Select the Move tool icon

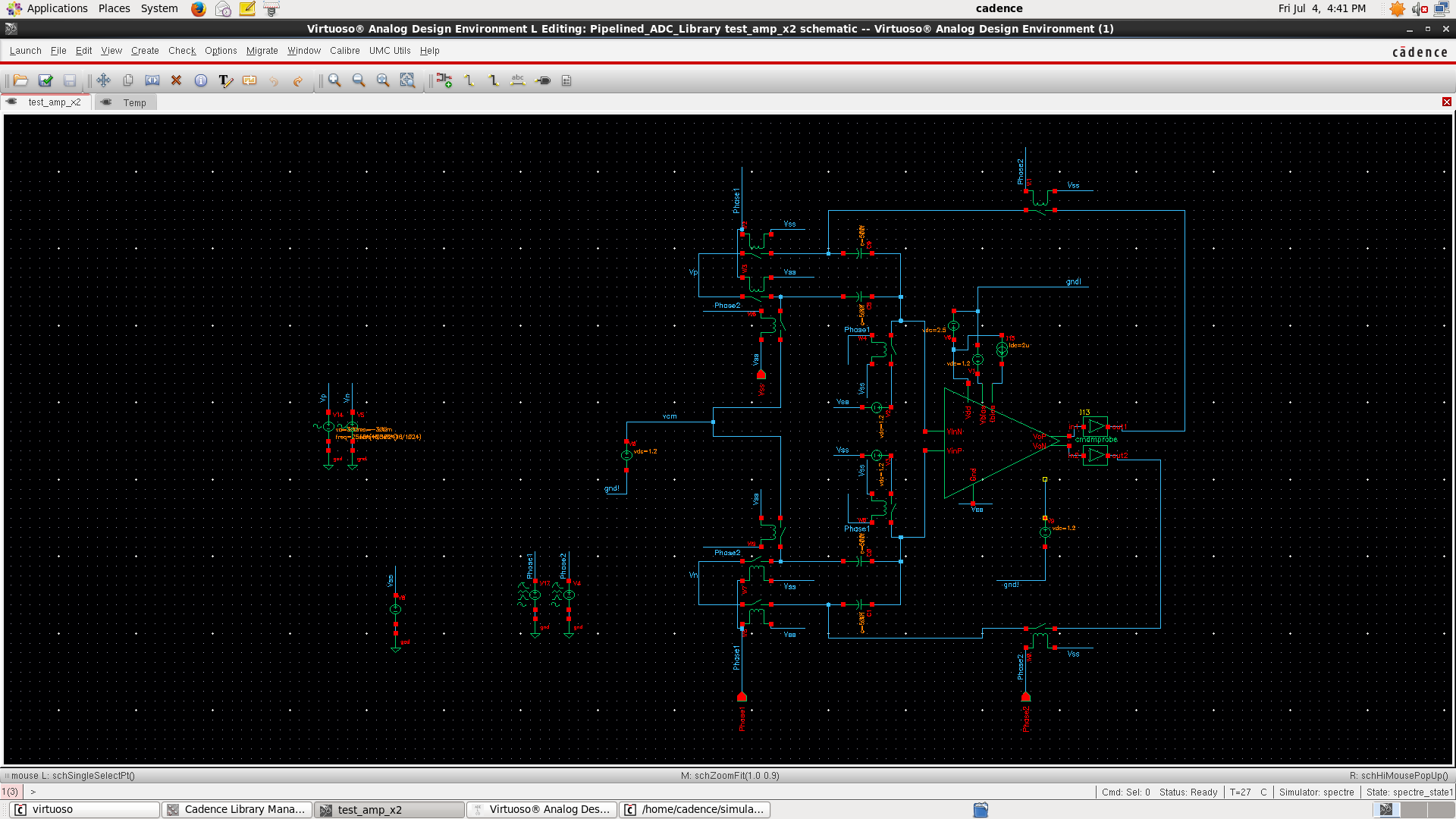click(x=104, y=80)
